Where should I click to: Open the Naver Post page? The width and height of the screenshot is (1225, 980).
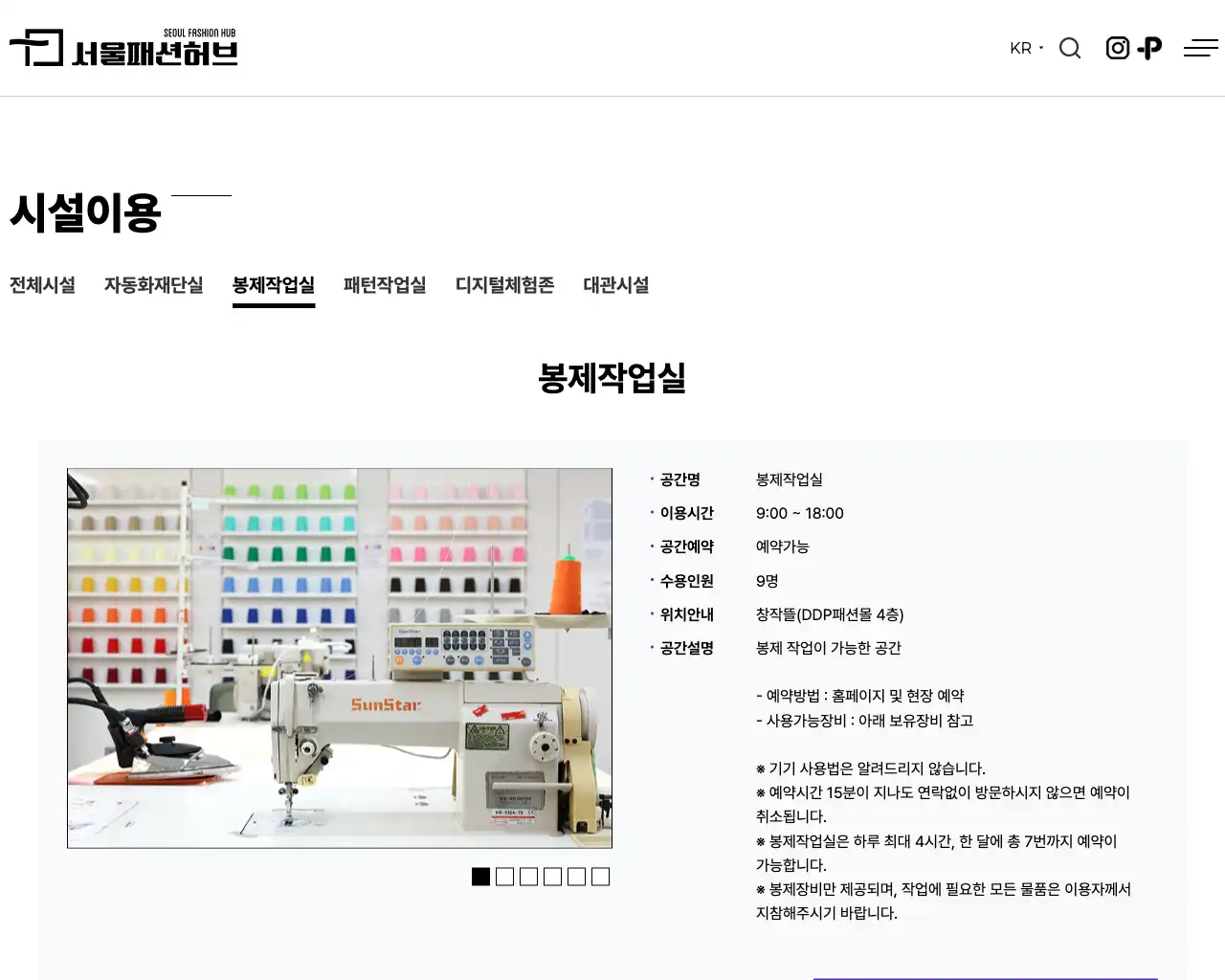tap(1149, 47)
